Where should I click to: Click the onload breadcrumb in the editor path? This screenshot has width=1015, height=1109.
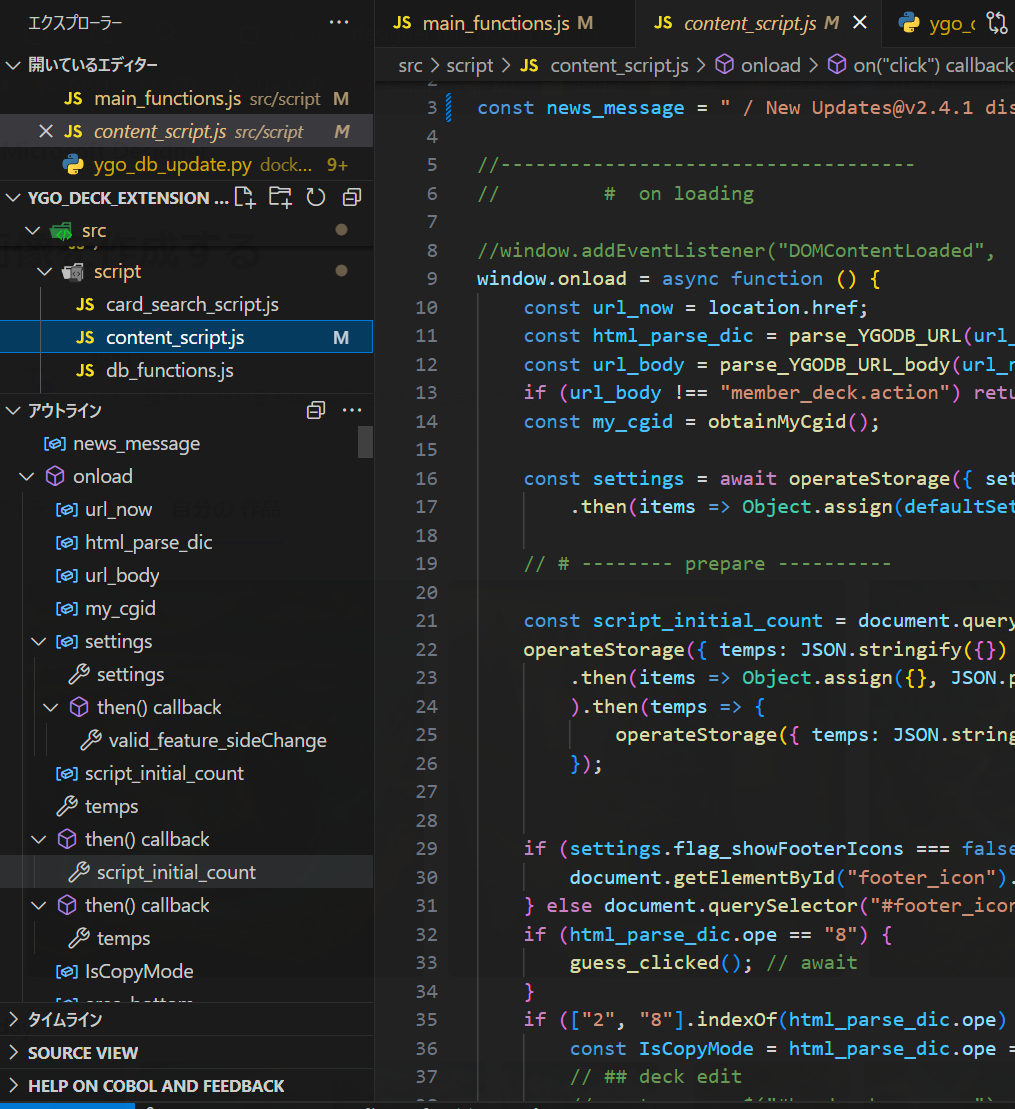[x=770, y=65]
